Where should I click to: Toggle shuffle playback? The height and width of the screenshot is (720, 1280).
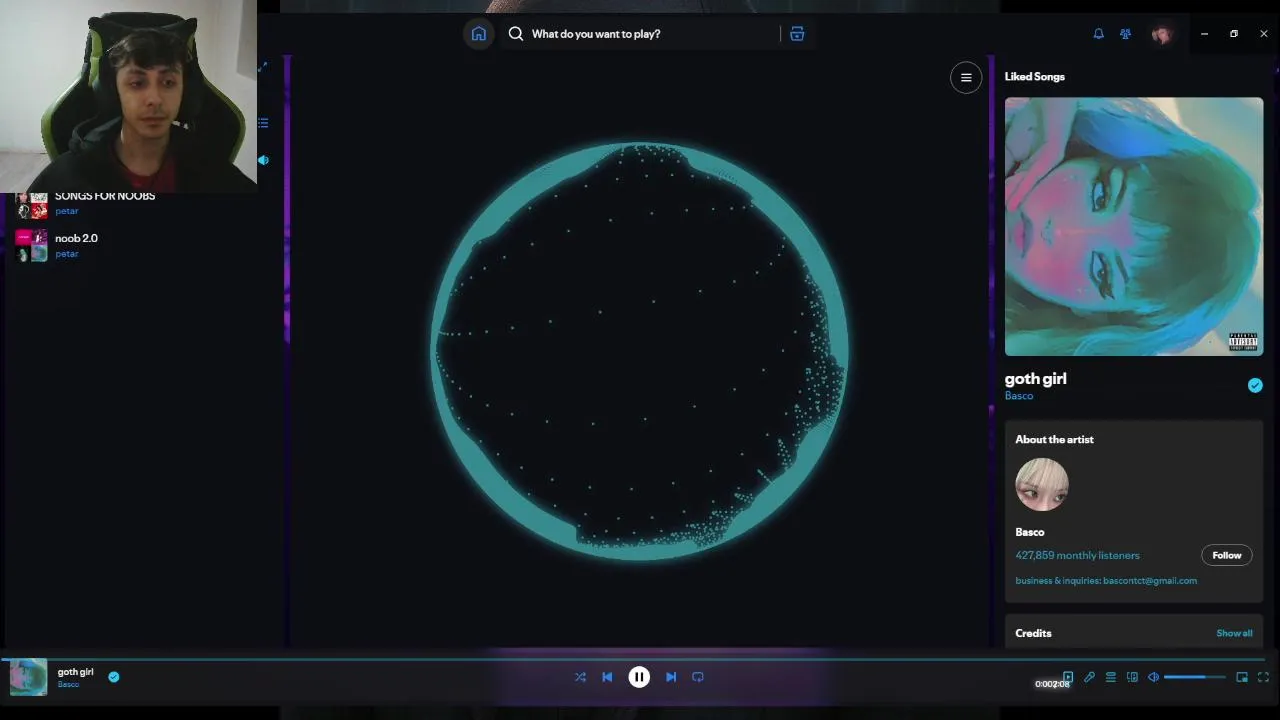point(580,677)
